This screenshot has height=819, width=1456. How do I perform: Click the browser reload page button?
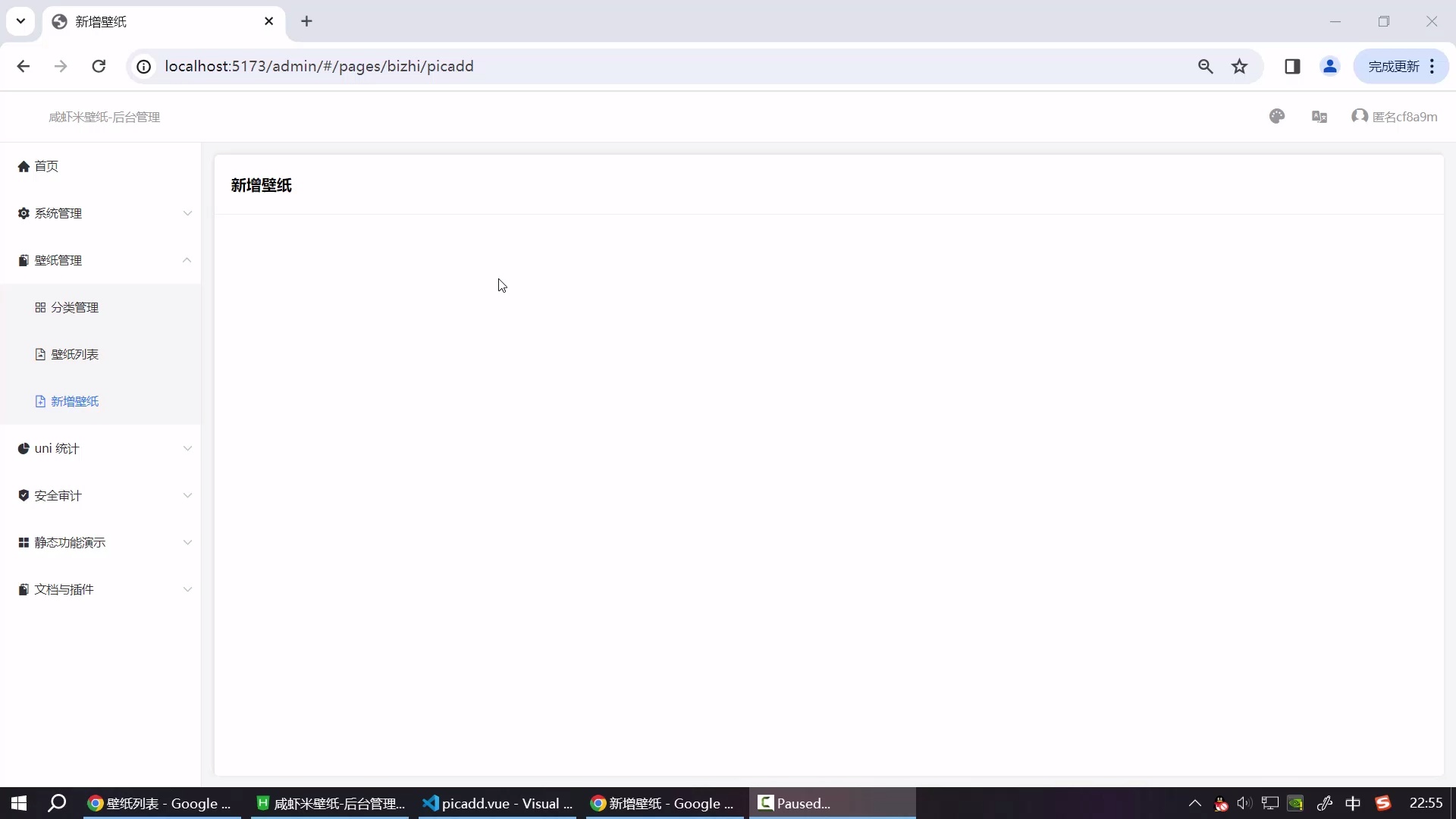pyautogui.click(x=99, y=66)
